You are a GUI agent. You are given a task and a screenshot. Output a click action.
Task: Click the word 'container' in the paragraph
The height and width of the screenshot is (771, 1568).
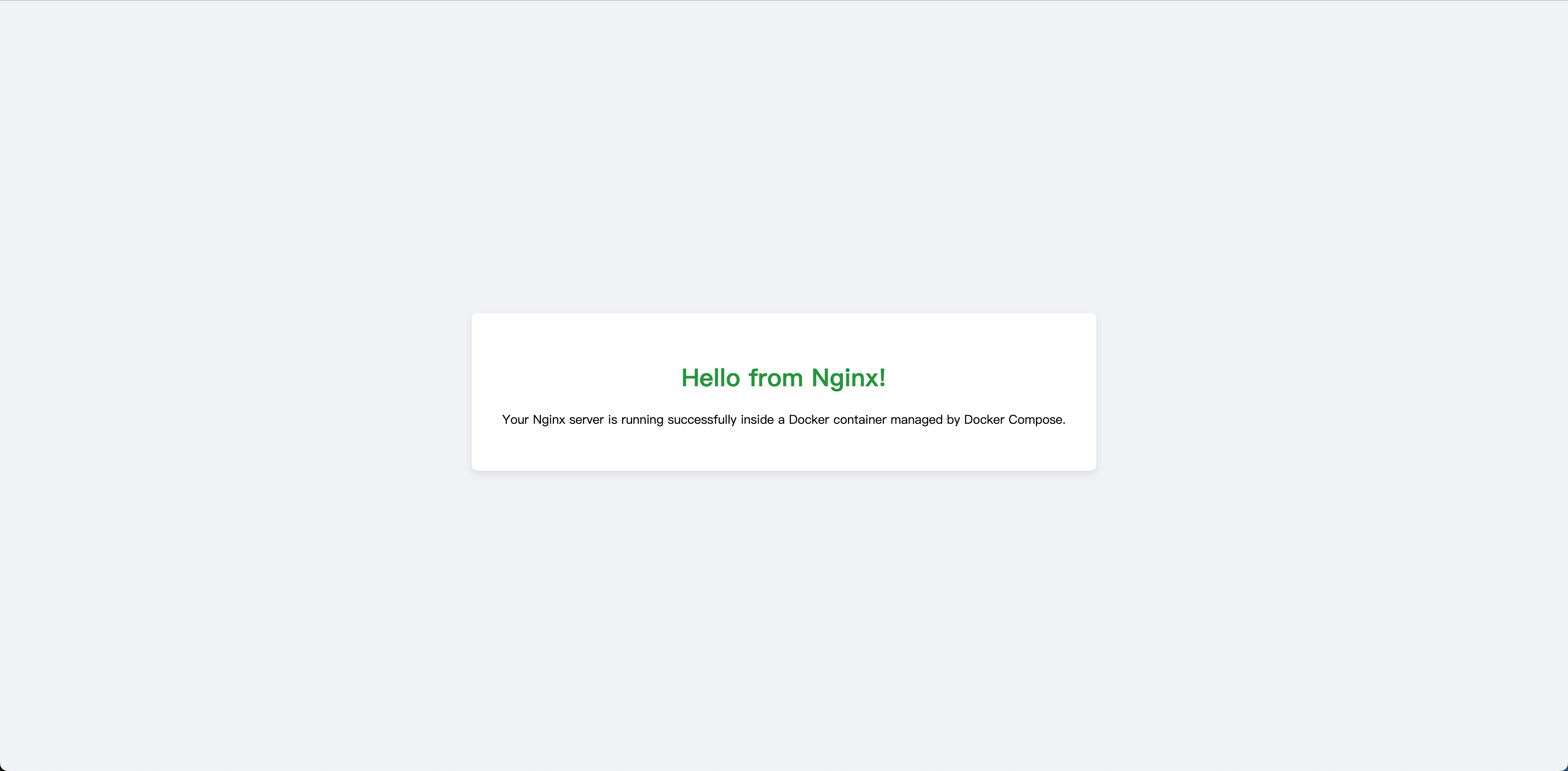[x=859, y=419]
